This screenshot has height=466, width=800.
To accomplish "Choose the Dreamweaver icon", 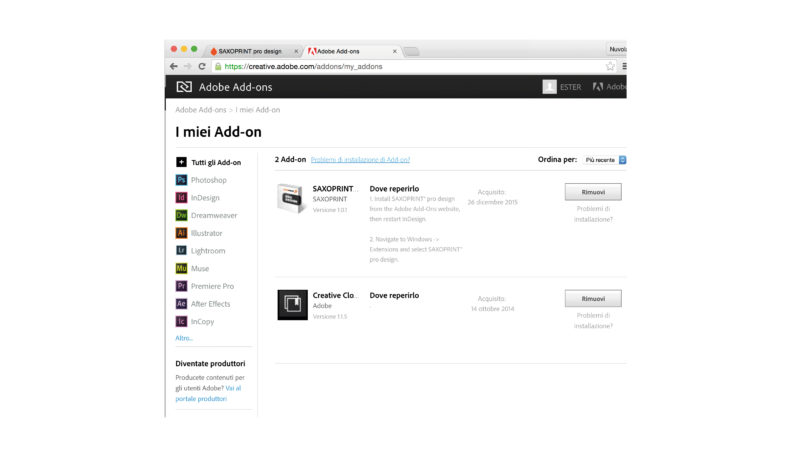I will (x=181, y=215).
